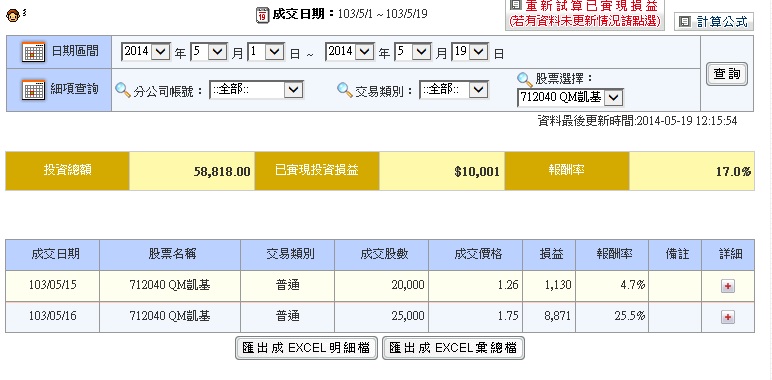The width and height of the screenshot is (772, 380).
Task: Click the calendar icon beside 成交日期
Action: [263, 15]
